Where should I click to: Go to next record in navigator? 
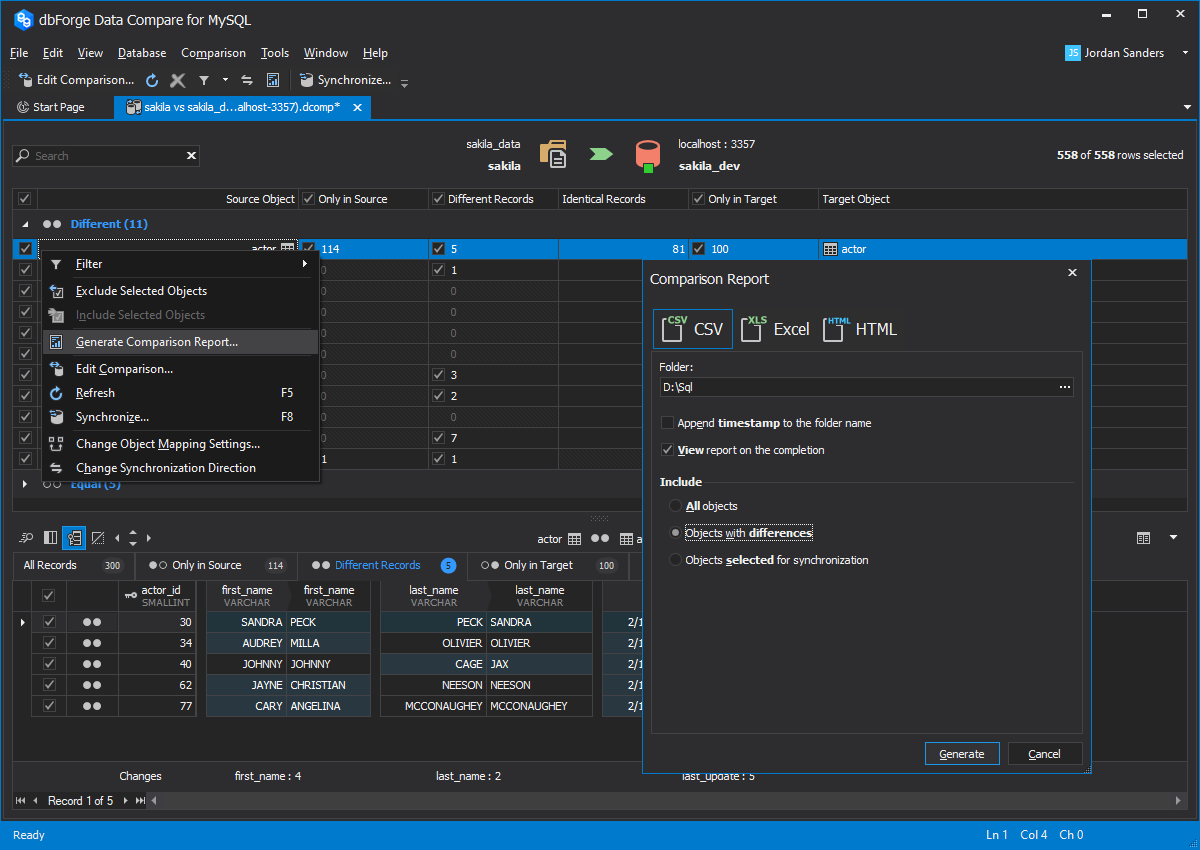[x=124, y=801]
